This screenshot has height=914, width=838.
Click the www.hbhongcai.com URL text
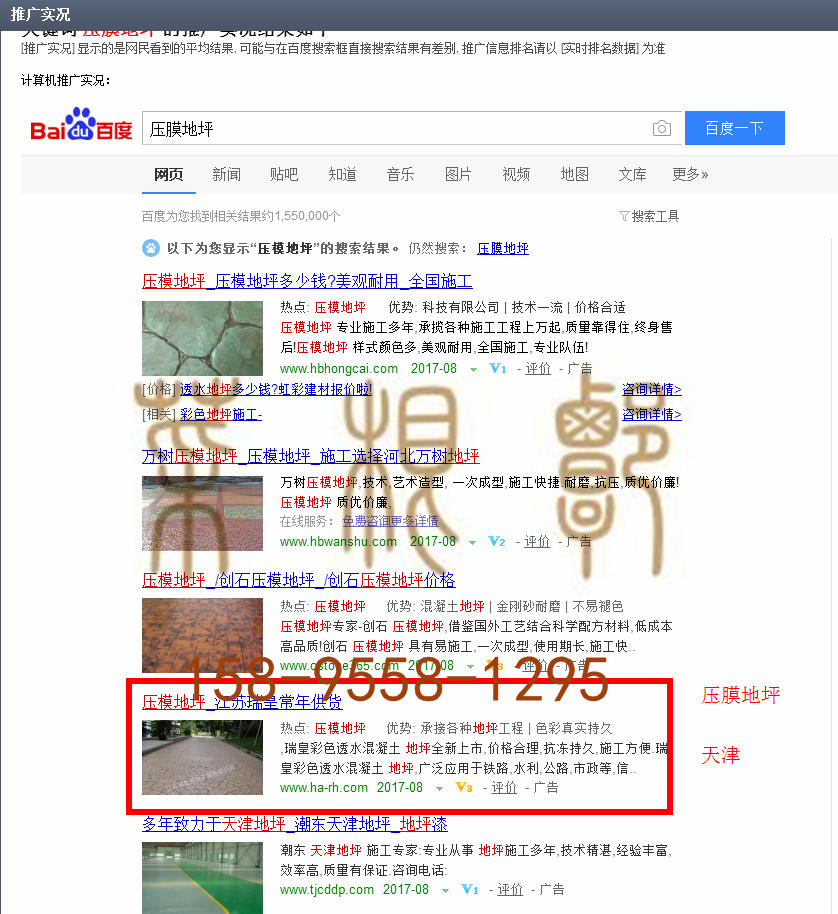[x=339, y=368]
